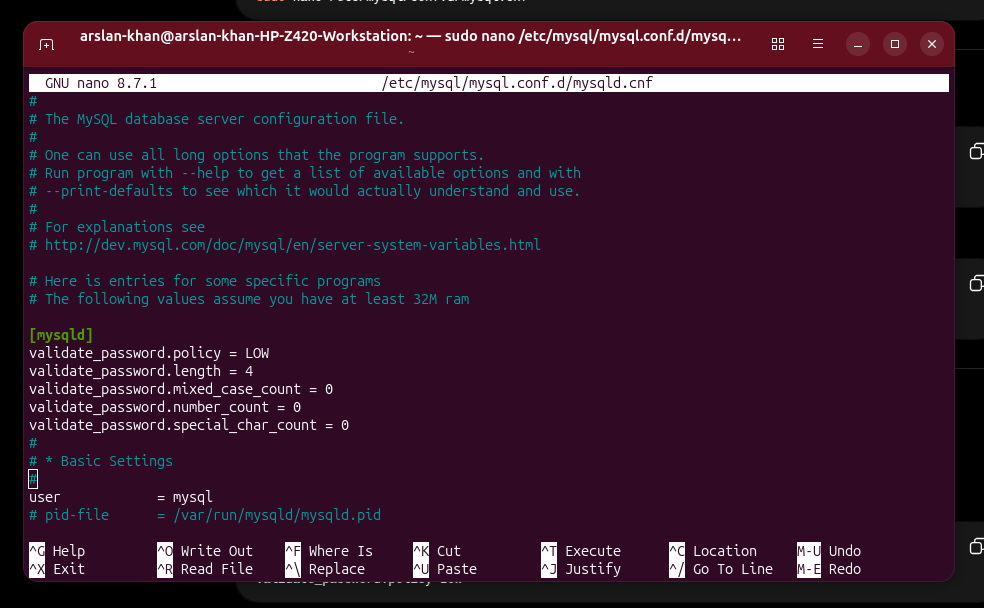This screenshot has height=608, width=984.
Task: Choose the ^R Read File shortcut
Action: [205, 569]
